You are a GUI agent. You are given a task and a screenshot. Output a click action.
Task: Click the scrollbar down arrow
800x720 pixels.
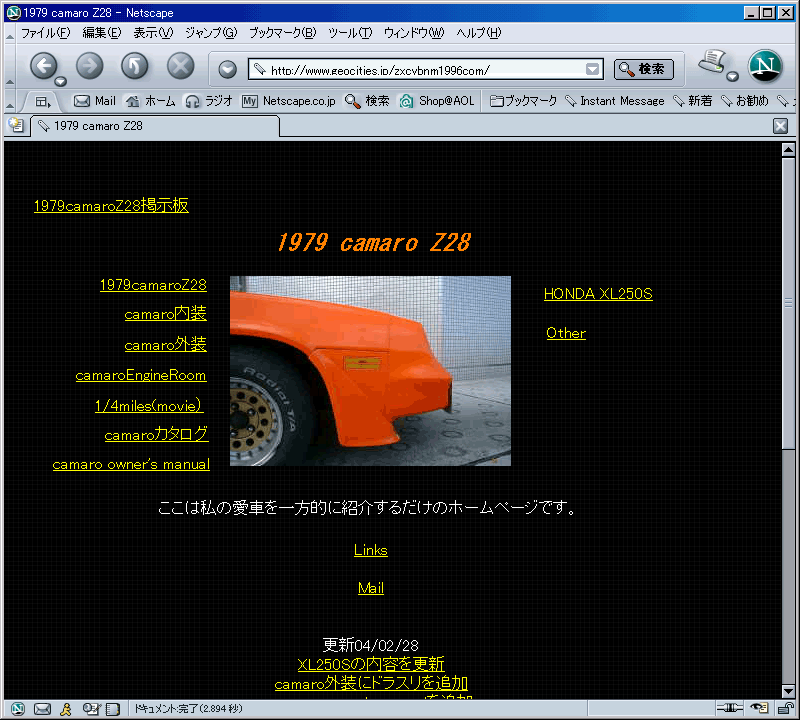(788, 691)
